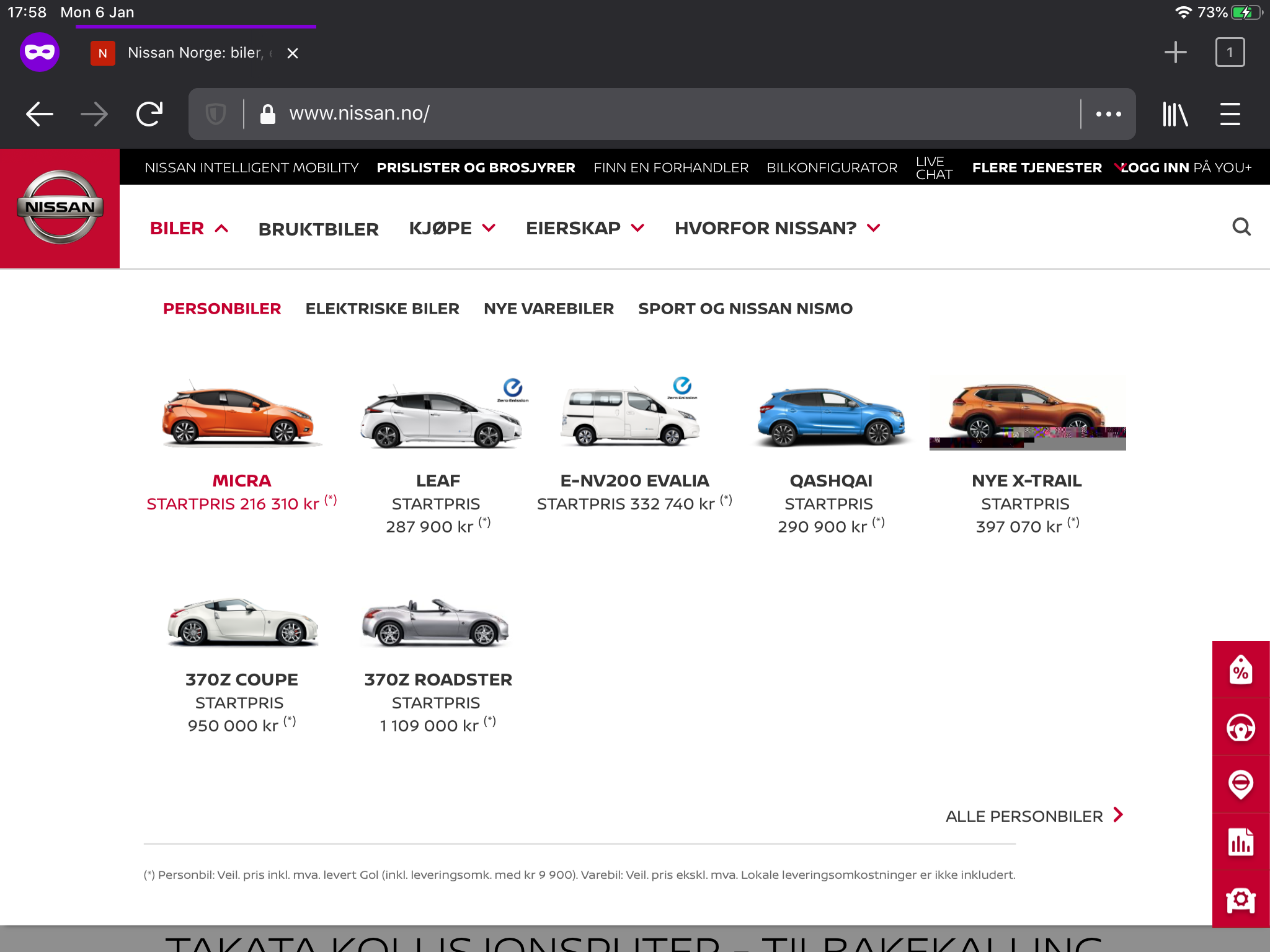Switch to SPORT OG NISSAN NISMO tab
Image resolution: width=1270 pixels, height=952 pixels.
point(745,309)
